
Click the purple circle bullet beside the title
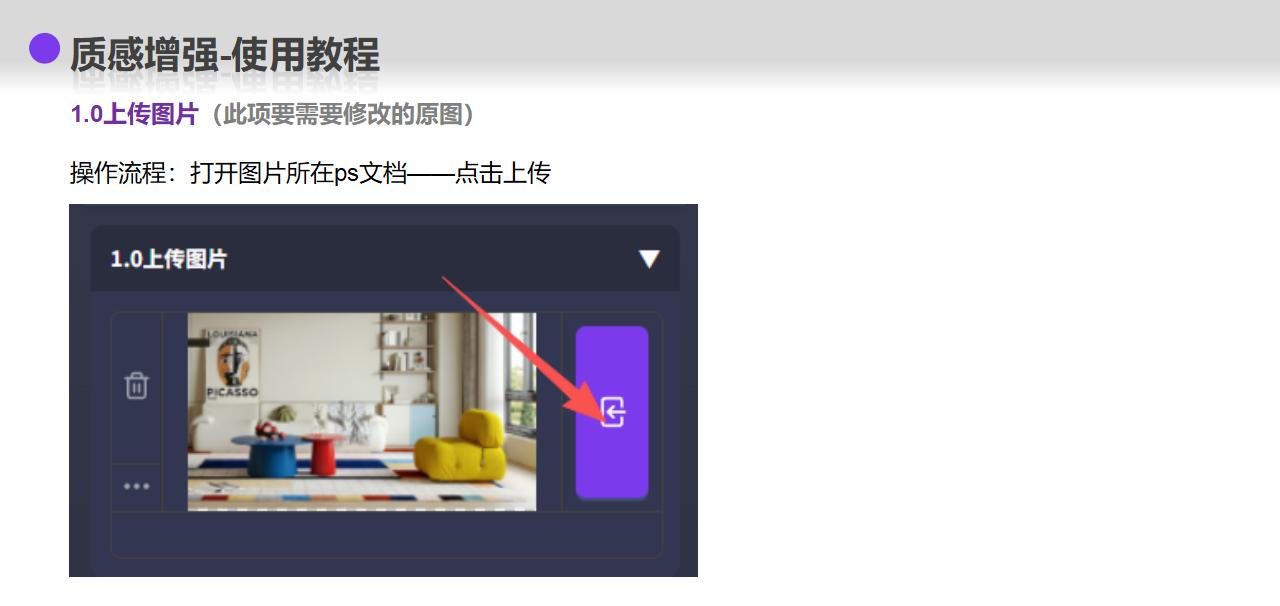[44, 48]
